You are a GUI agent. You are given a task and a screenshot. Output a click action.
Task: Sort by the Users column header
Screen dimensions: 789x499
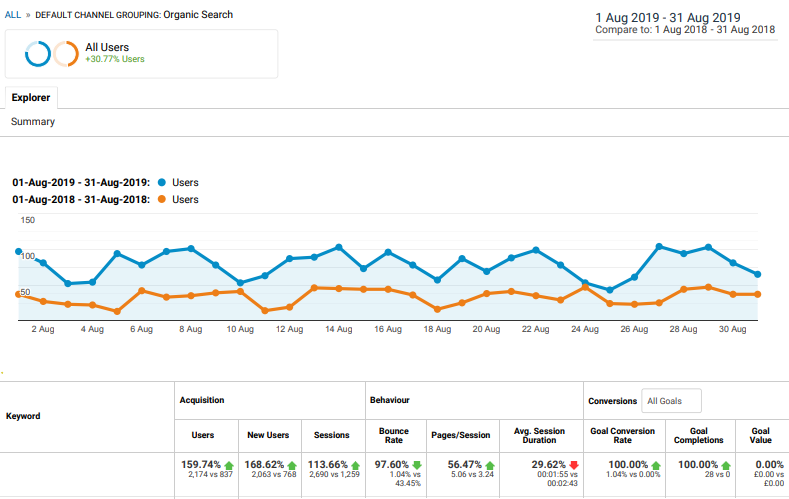coord(203,435)
